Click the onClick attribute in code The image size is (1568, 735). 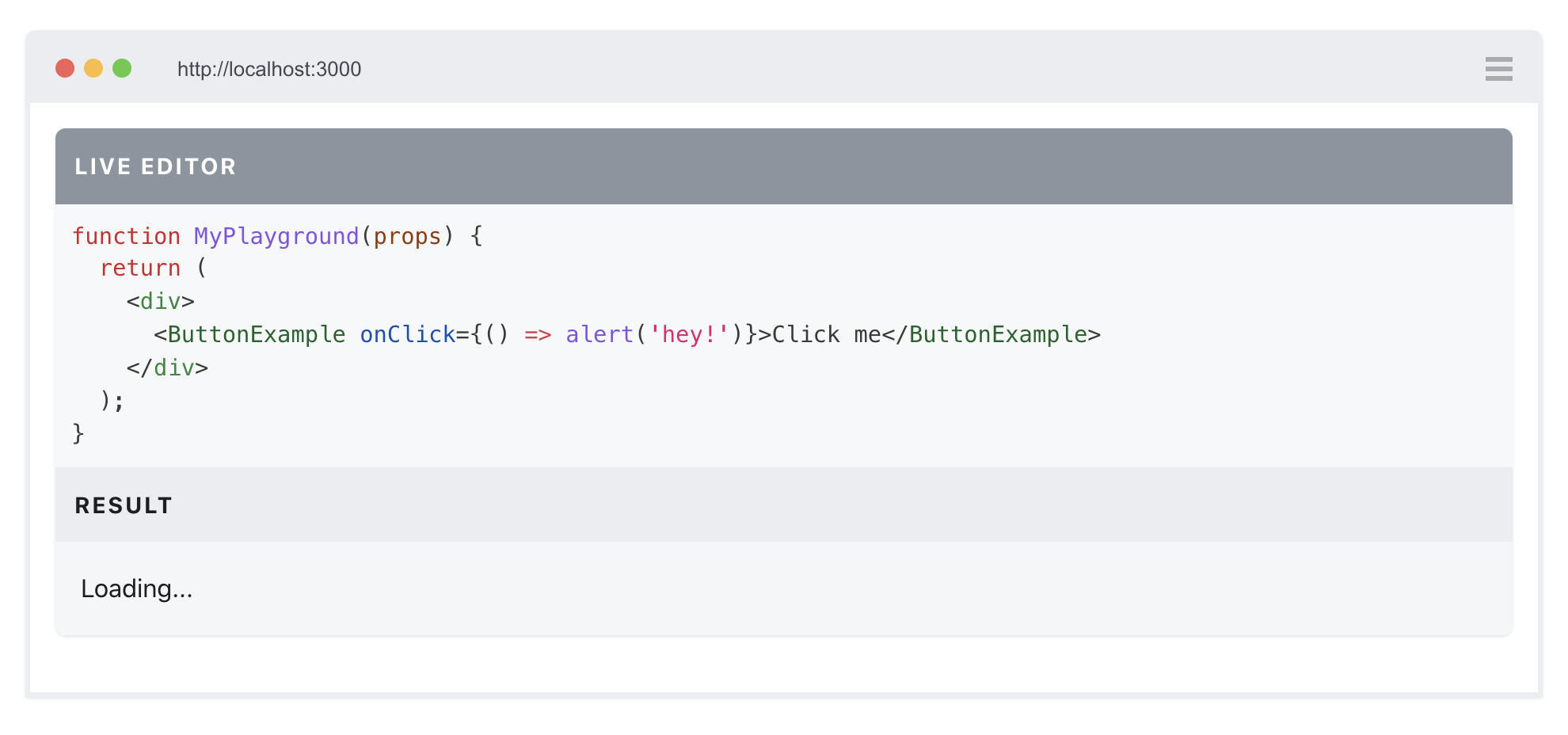click(407, 335)
